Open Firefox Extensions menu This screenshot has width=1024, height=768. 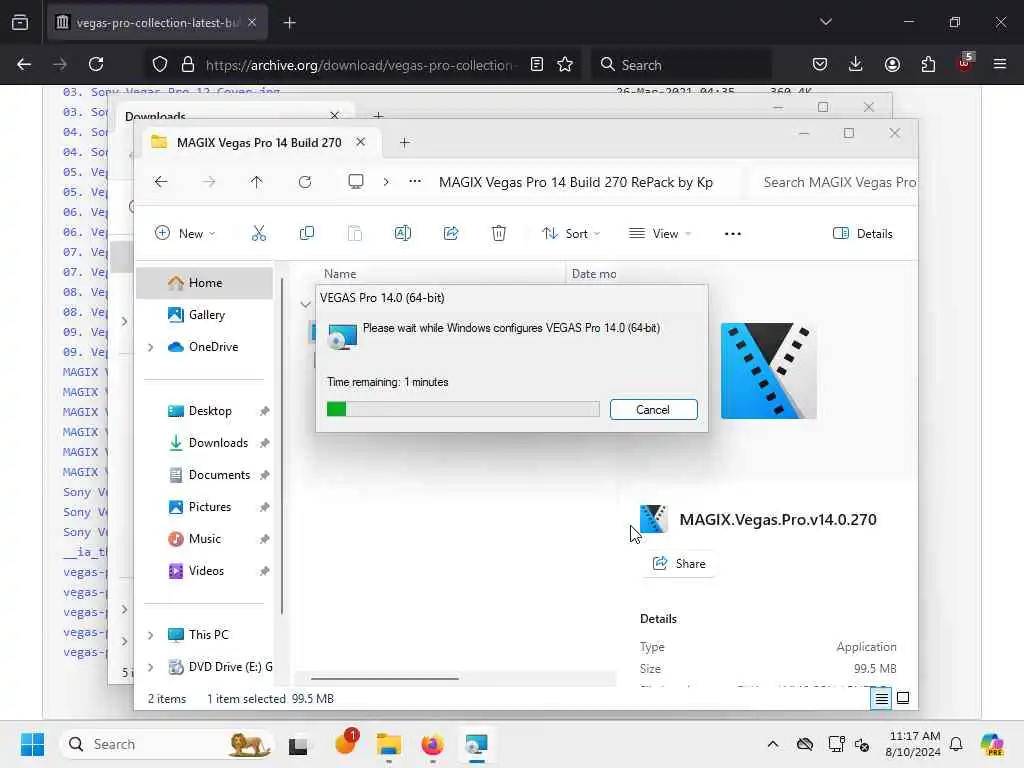(928, 64)
